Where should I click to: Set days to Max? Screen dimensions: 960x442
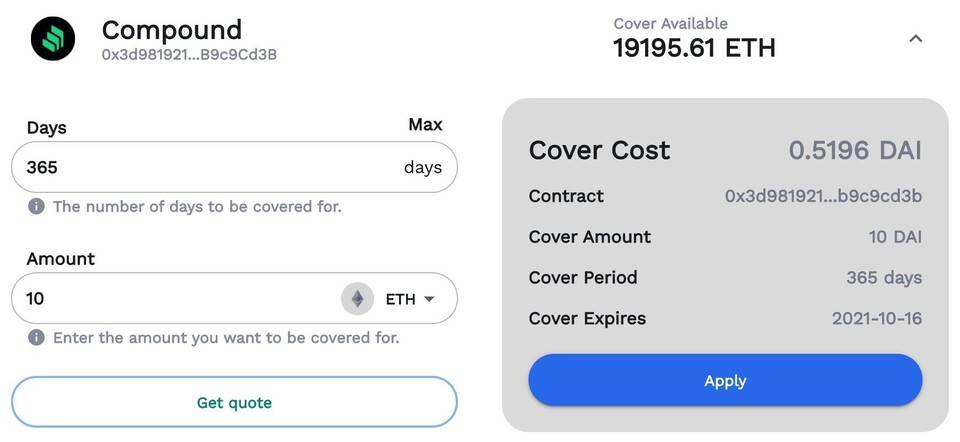(x=425, y=125)
